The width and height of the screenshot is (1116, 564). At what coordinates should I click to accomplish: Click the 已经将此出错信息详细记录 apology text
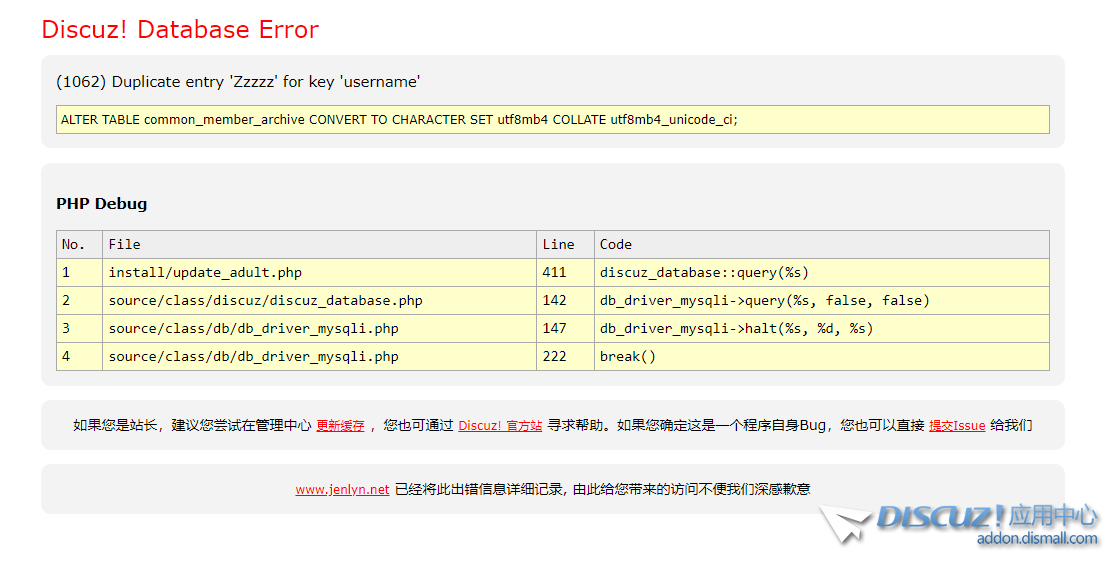603,489
